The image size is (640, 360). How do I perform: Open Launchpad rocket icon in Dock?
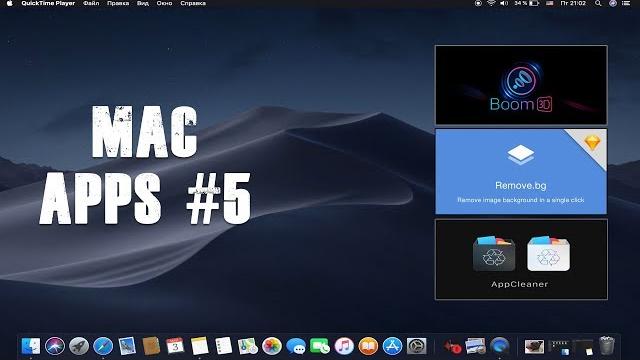coord(79,346)
